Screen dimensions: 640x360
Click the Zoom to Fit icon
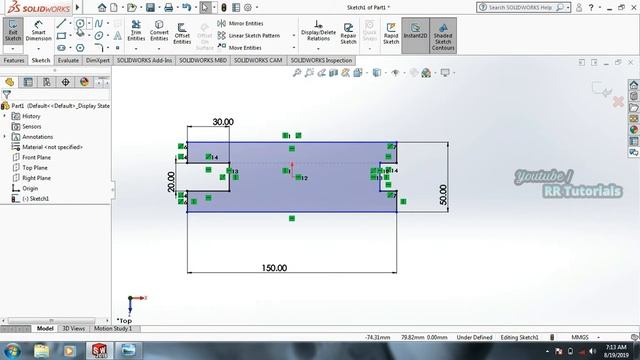pos(297,73)
